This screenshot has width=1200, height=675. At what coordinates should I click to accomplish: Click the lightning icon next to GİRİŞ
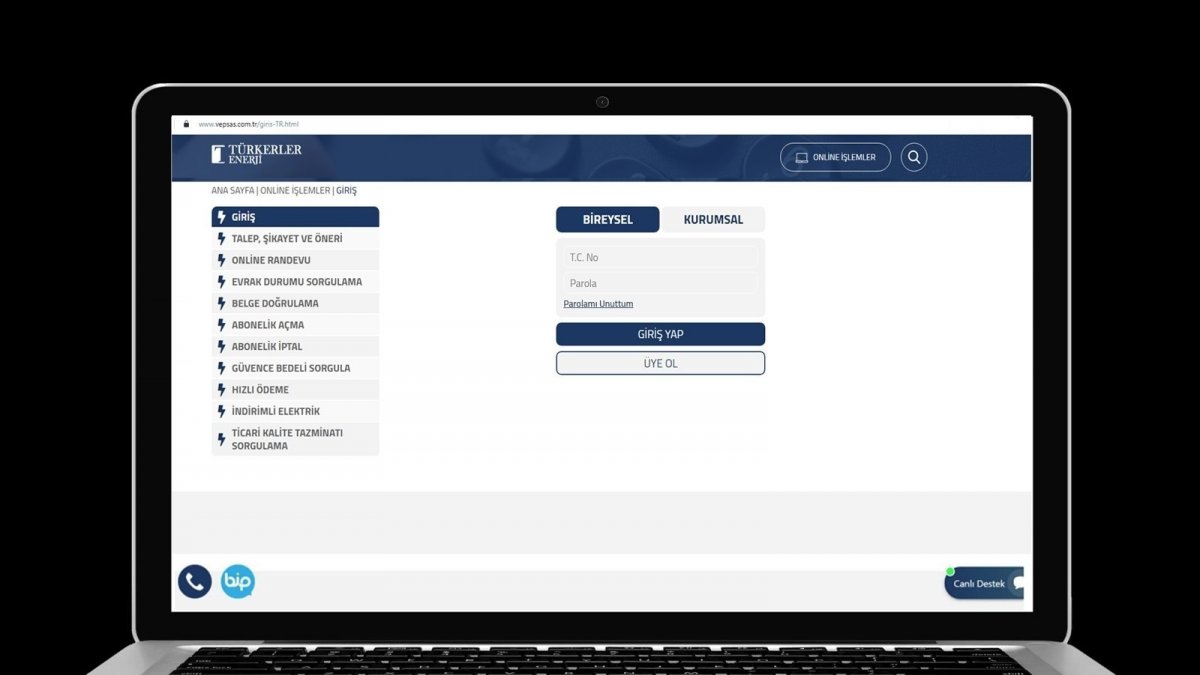[221, 216]
